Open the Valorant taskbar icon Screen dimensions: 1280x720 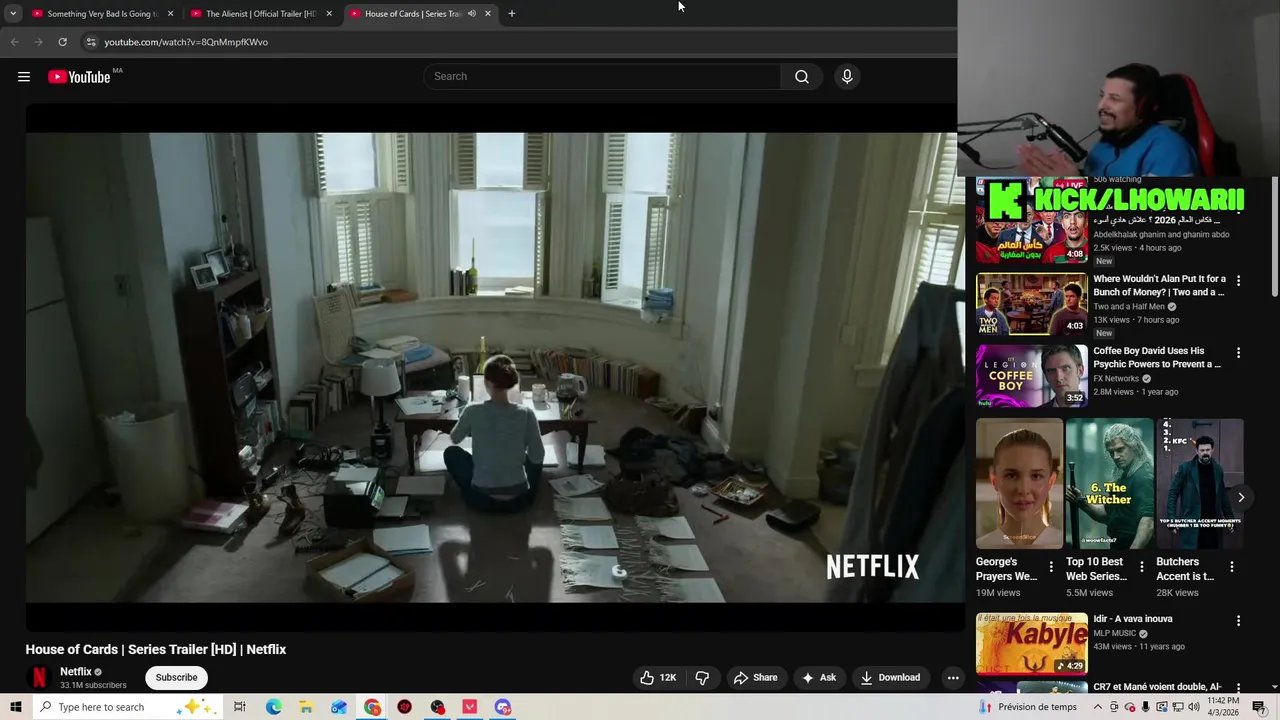point(470,707)
